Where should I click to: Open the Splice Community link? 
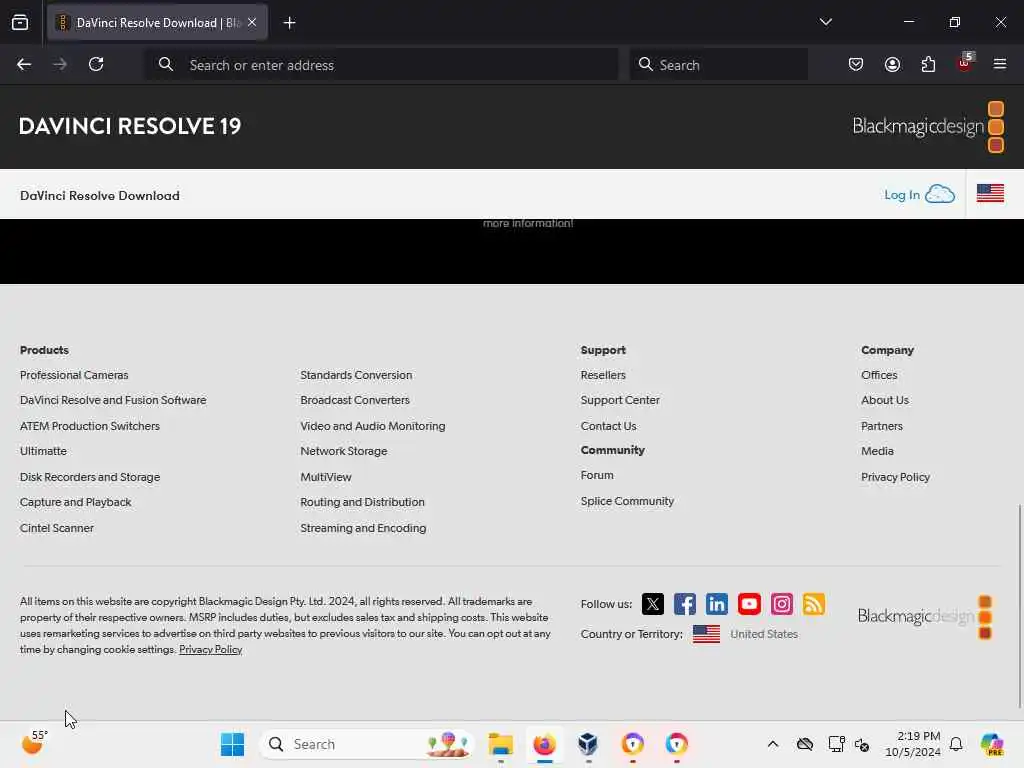click(x=627, y=501)
